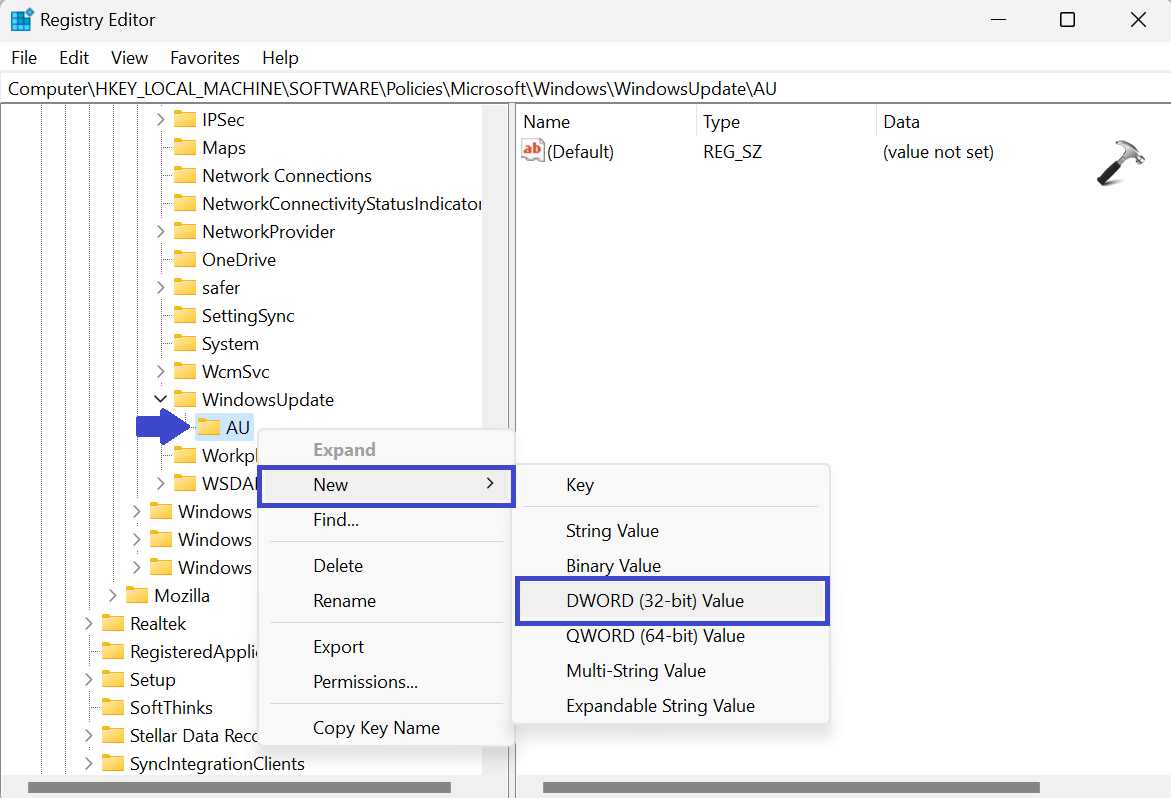
Task: Click the Maps folder icon
Action: coord(185,147)
